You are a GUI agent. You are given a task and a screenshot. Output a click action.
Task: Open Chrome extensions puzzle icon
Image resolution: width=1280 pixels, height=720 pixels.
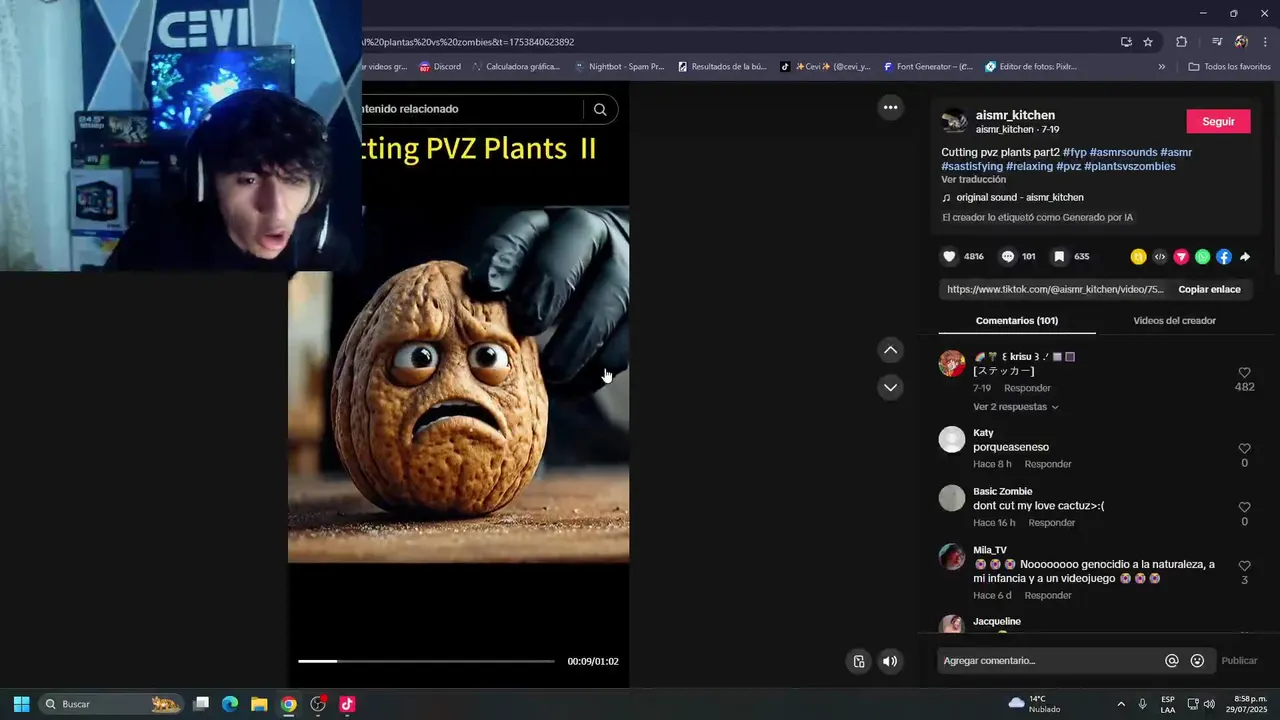click(1181, 42)
